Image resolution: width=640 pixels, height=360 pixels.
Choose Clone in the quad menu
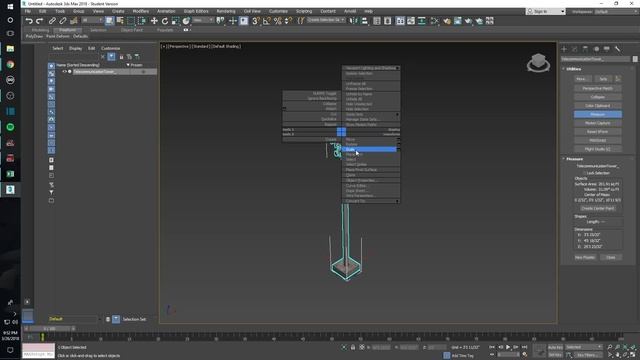[x=371, y=175]
